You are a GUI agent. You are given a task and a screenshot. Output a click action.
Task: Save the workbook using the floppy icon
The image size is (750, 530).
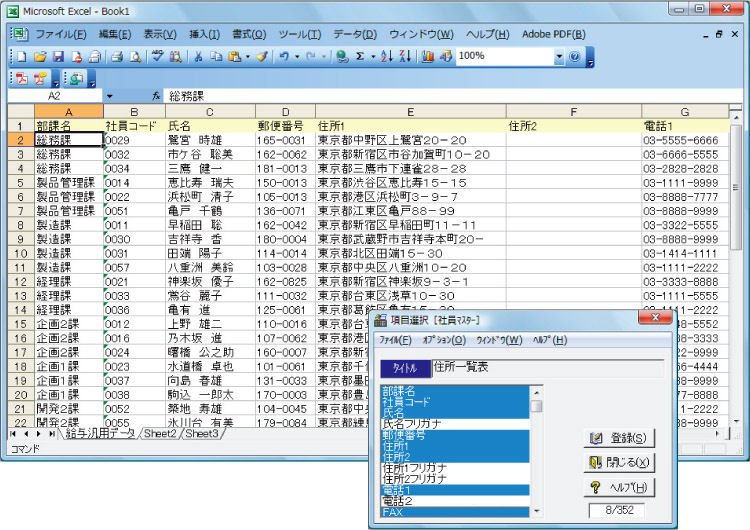point(58,57)
